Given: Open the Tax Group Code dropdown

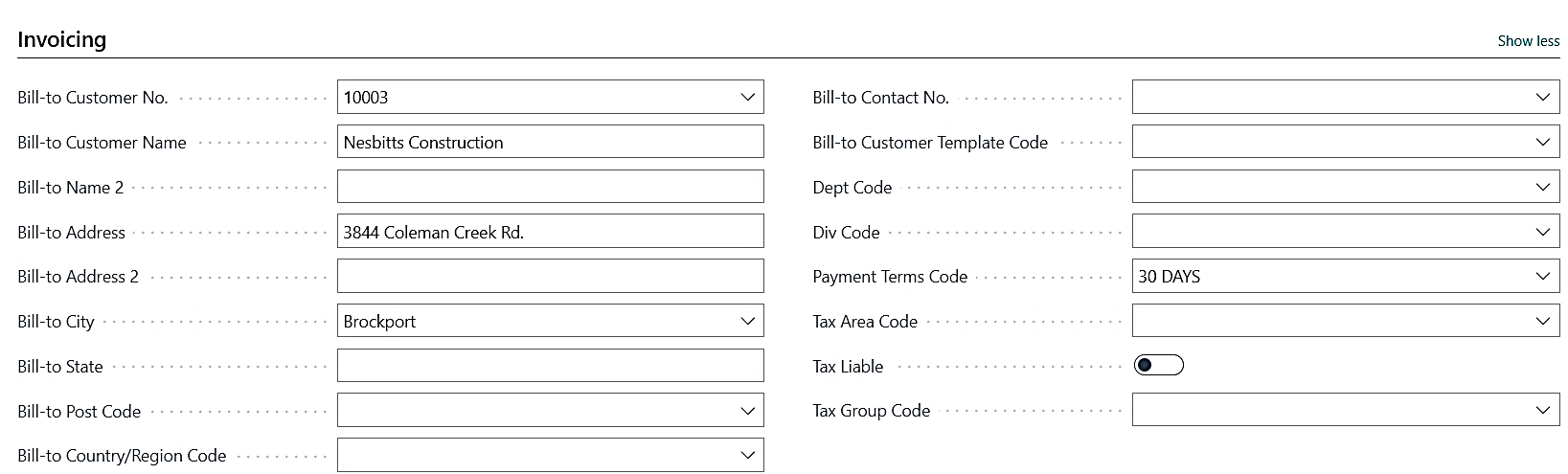Looking at the screenshot, I should pos(1542,411).
